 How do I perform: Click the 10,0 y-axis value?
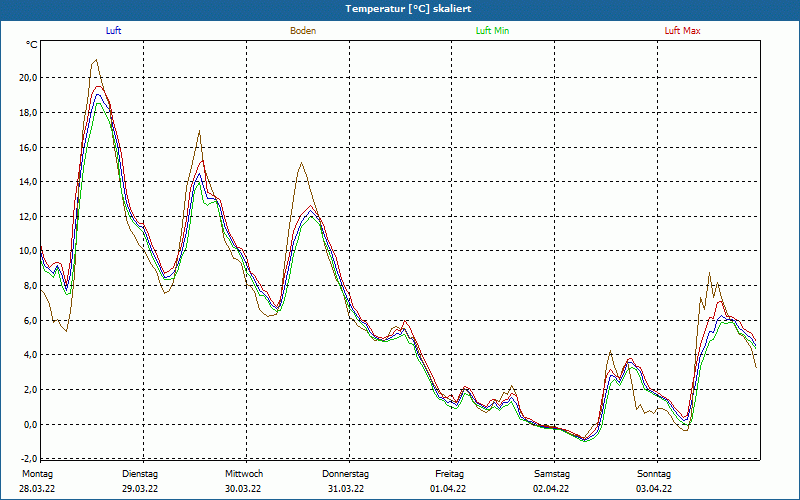[x=28, y=251]
